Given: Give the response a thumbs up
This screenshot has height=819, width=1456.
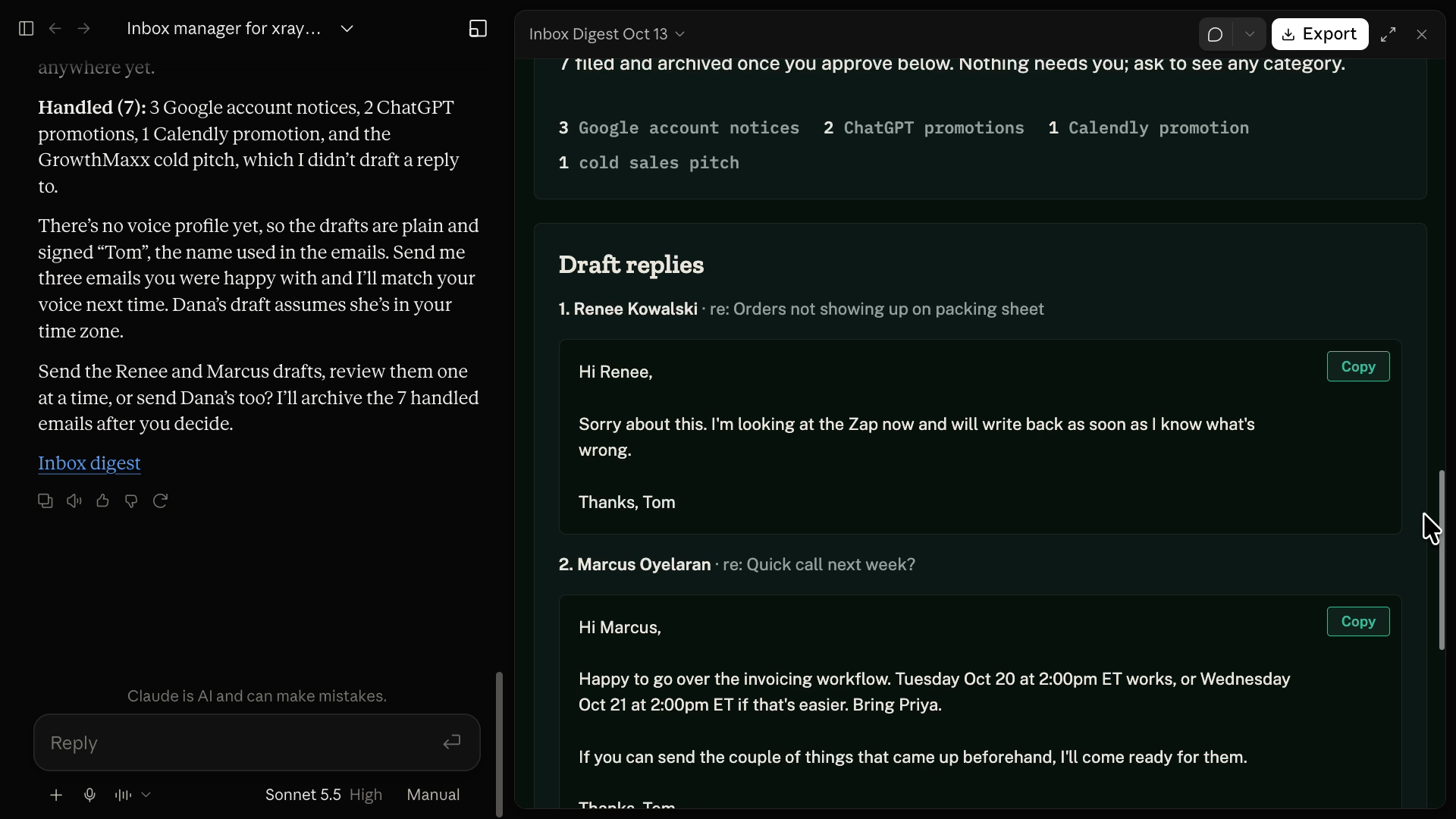Looking at the screenshot, I should [x=102, y=500].
